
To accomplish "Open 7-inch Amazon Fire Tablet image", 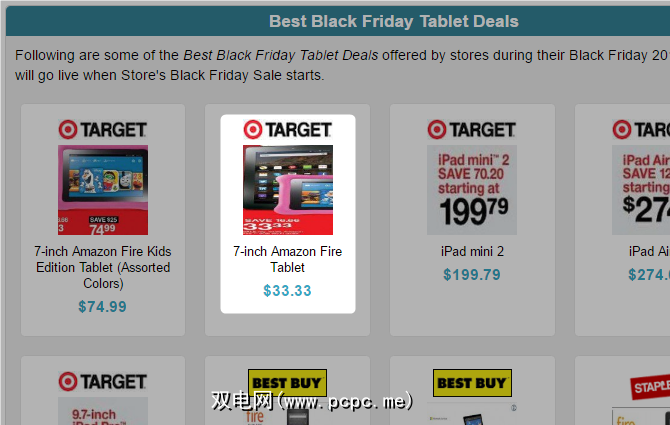I will click(x=287, y=190).
